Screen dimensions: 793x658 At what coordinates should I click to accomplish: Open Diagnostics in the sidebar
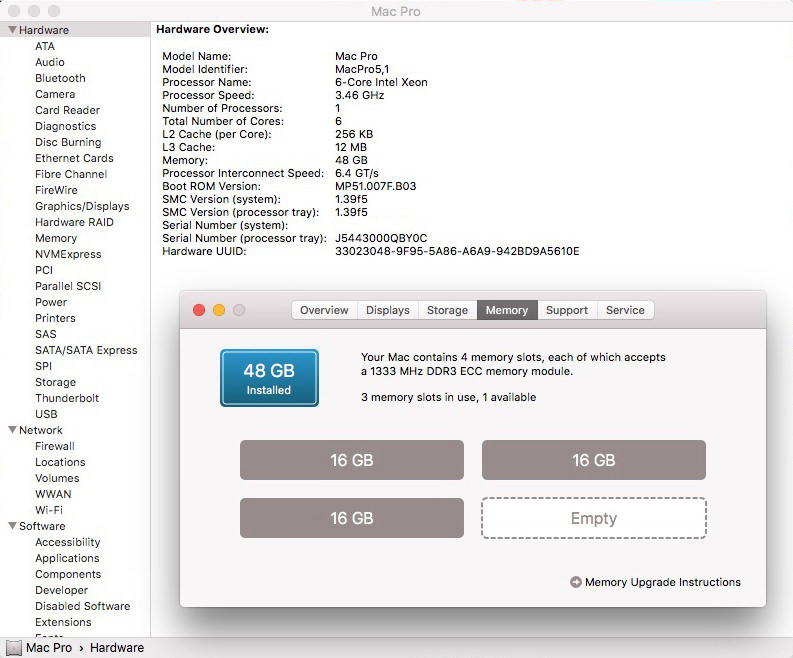point(66,126)
